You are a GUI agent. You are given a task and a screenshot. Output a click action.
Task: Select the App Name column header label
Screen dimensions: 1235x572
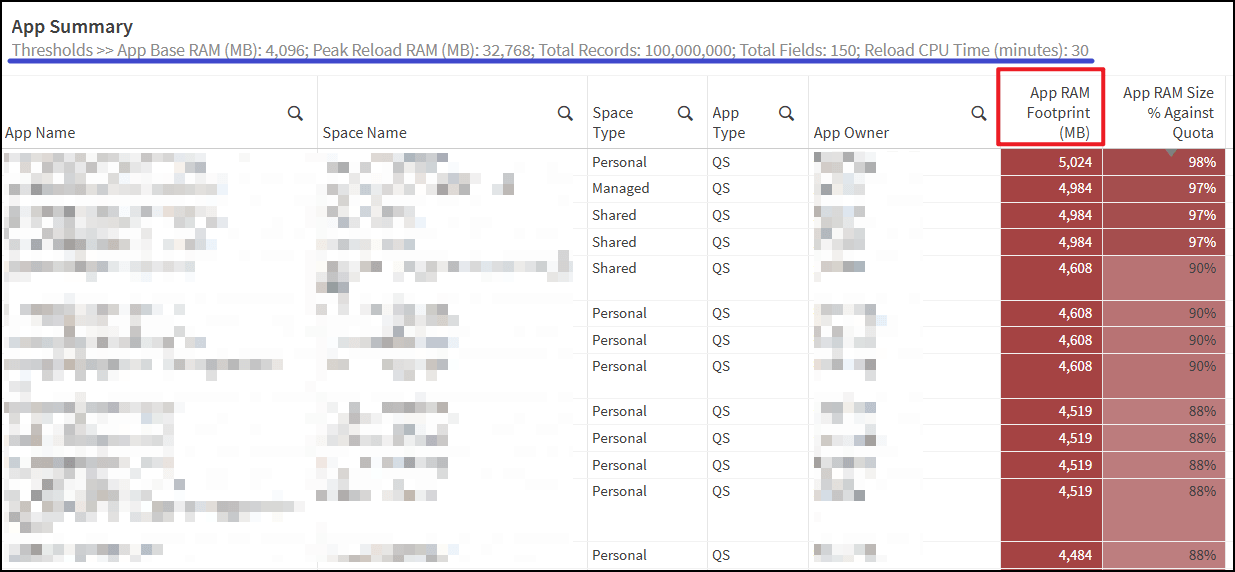pyautogui.click(x=40, y=133)
